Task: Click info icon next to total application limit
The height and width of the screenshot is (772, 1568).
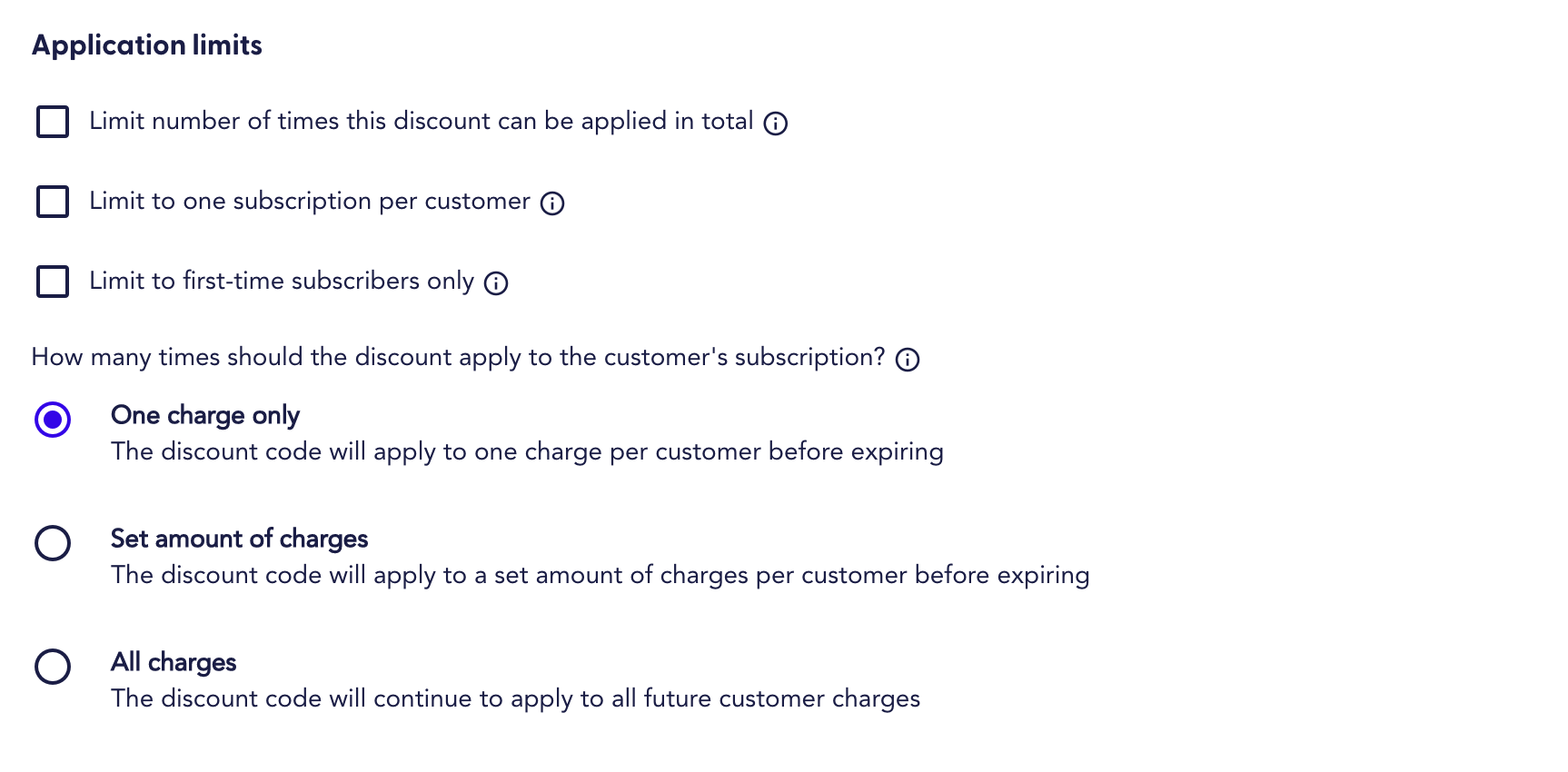Action: click(776, 124)
